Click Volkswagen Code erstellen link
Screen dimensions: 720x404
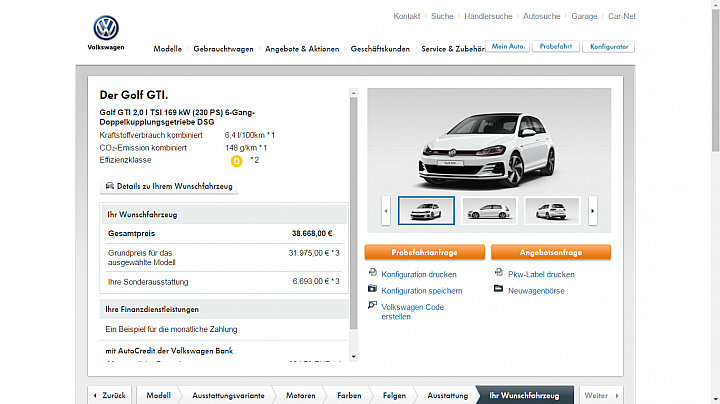coord(412,312)
